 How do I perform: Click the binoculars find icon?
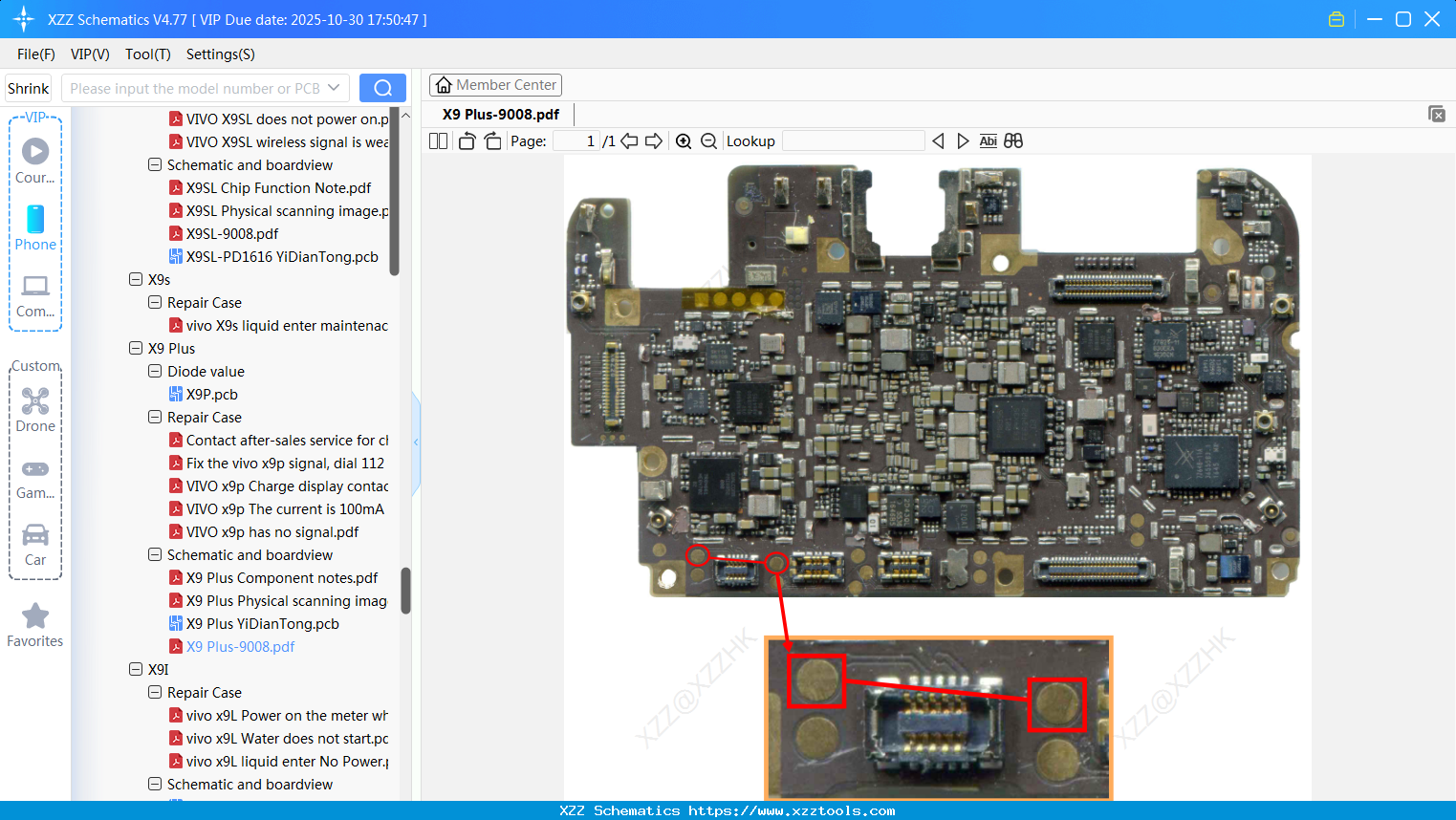click(1013, 141)
